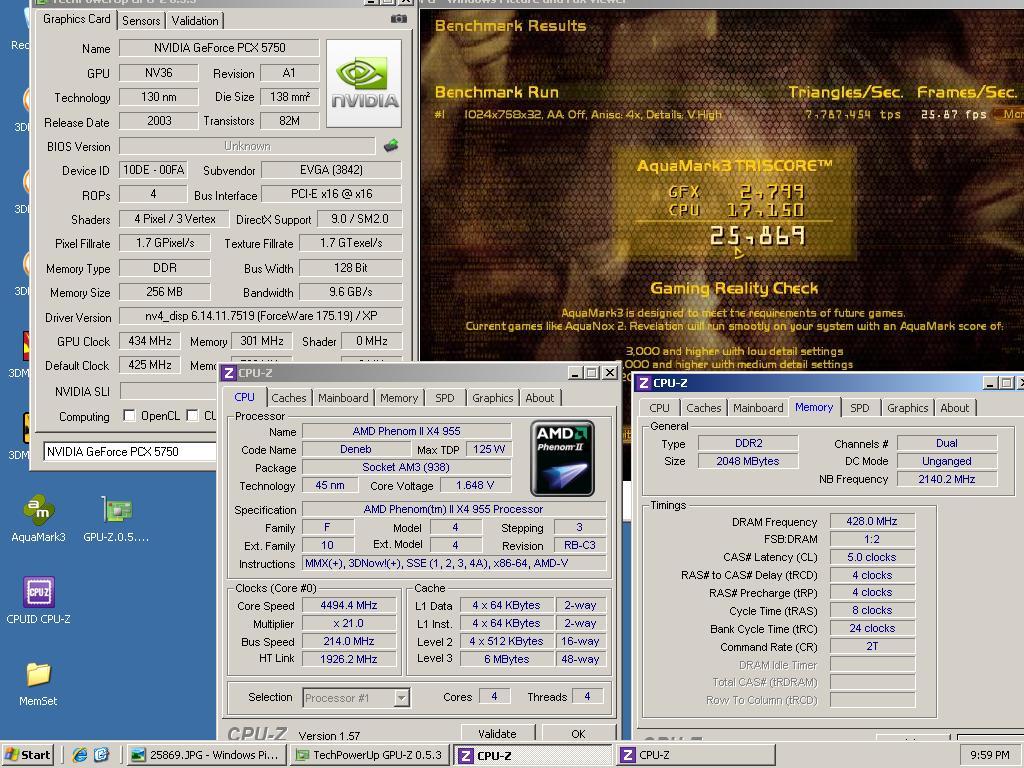Open the MemSet folder icon on the desktop
This screenshot has height=768, width=1024.
(x=39, y=683)
